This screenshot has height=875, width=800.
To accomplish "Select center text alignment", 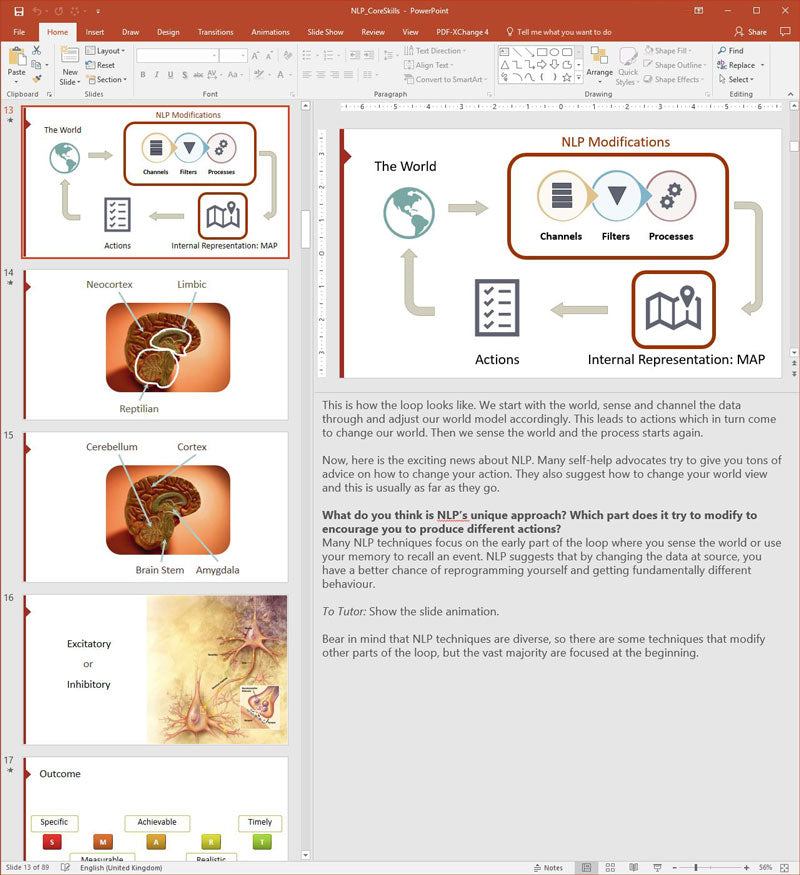I will (321, 74).
